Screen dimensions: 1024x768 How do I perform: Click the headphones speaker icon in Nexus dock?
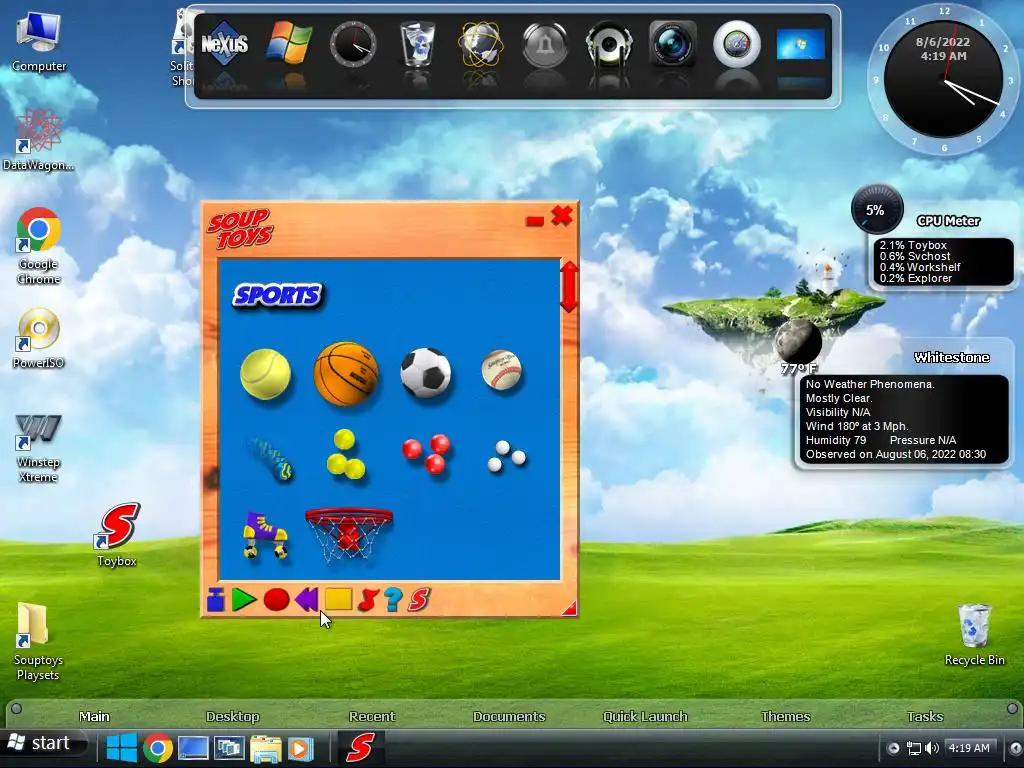coord(609,44)
